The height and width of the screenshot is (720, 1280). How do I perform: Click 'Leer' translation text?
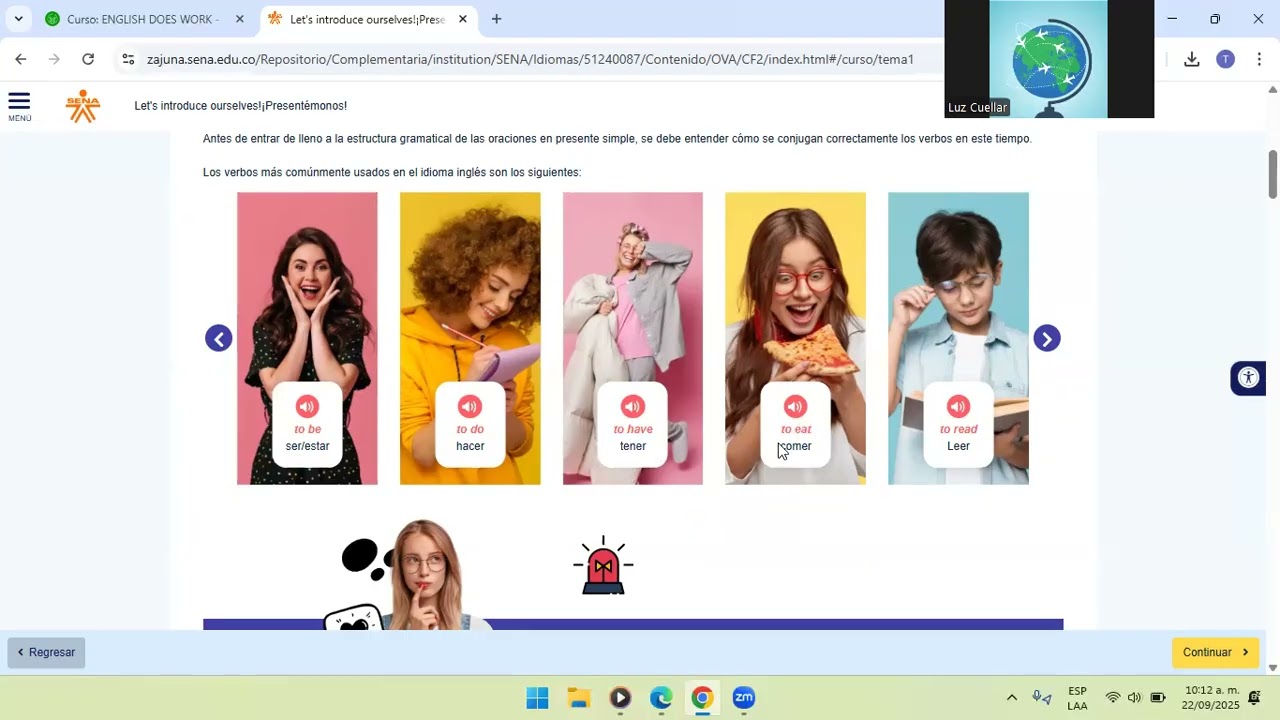point(959,446)
